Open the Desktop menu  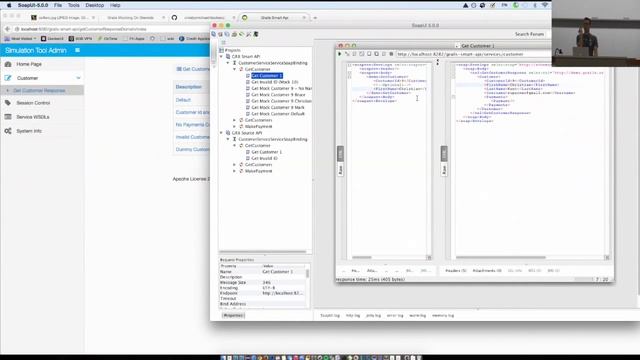[x=94, y=5]
